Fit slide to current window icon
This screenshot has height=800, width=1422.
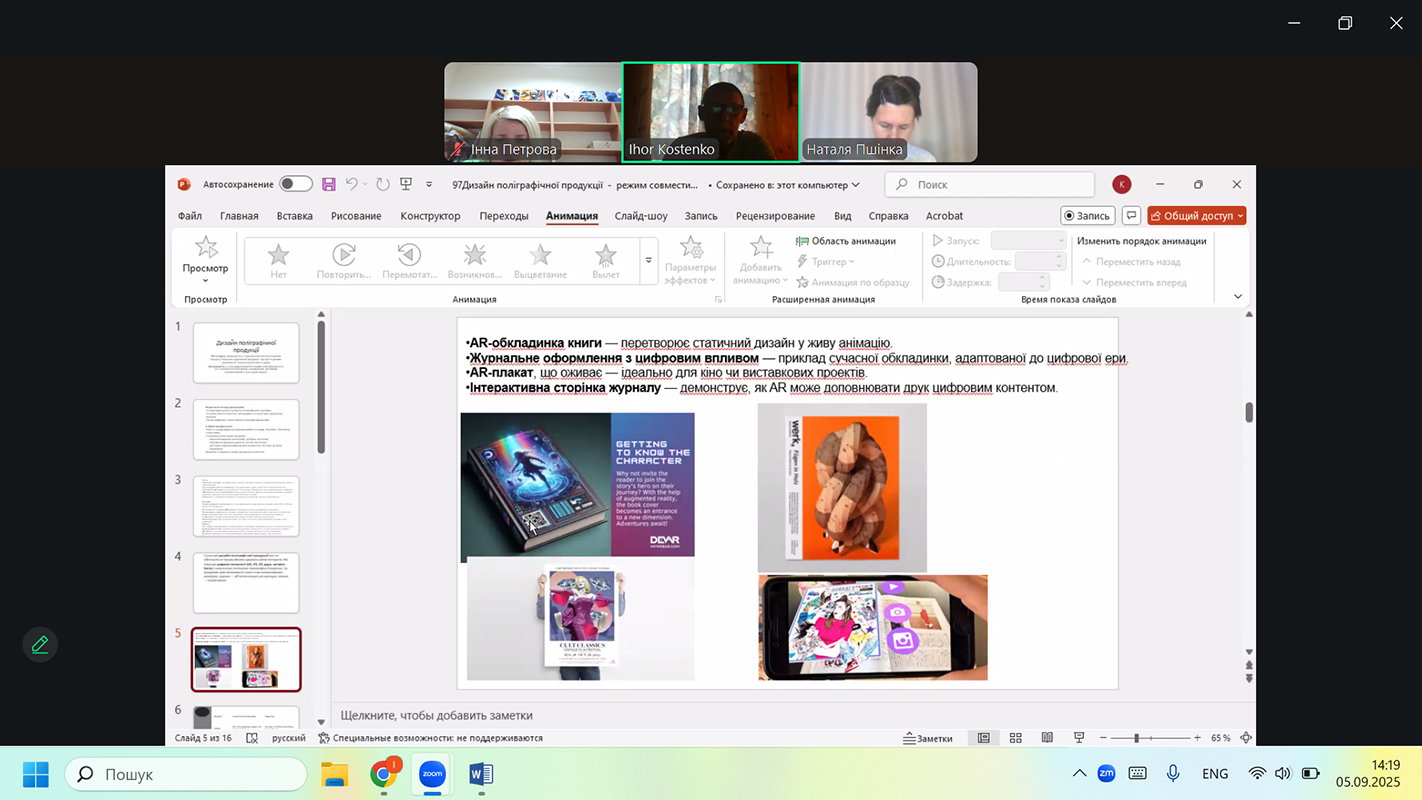(x=1246, y=738)
